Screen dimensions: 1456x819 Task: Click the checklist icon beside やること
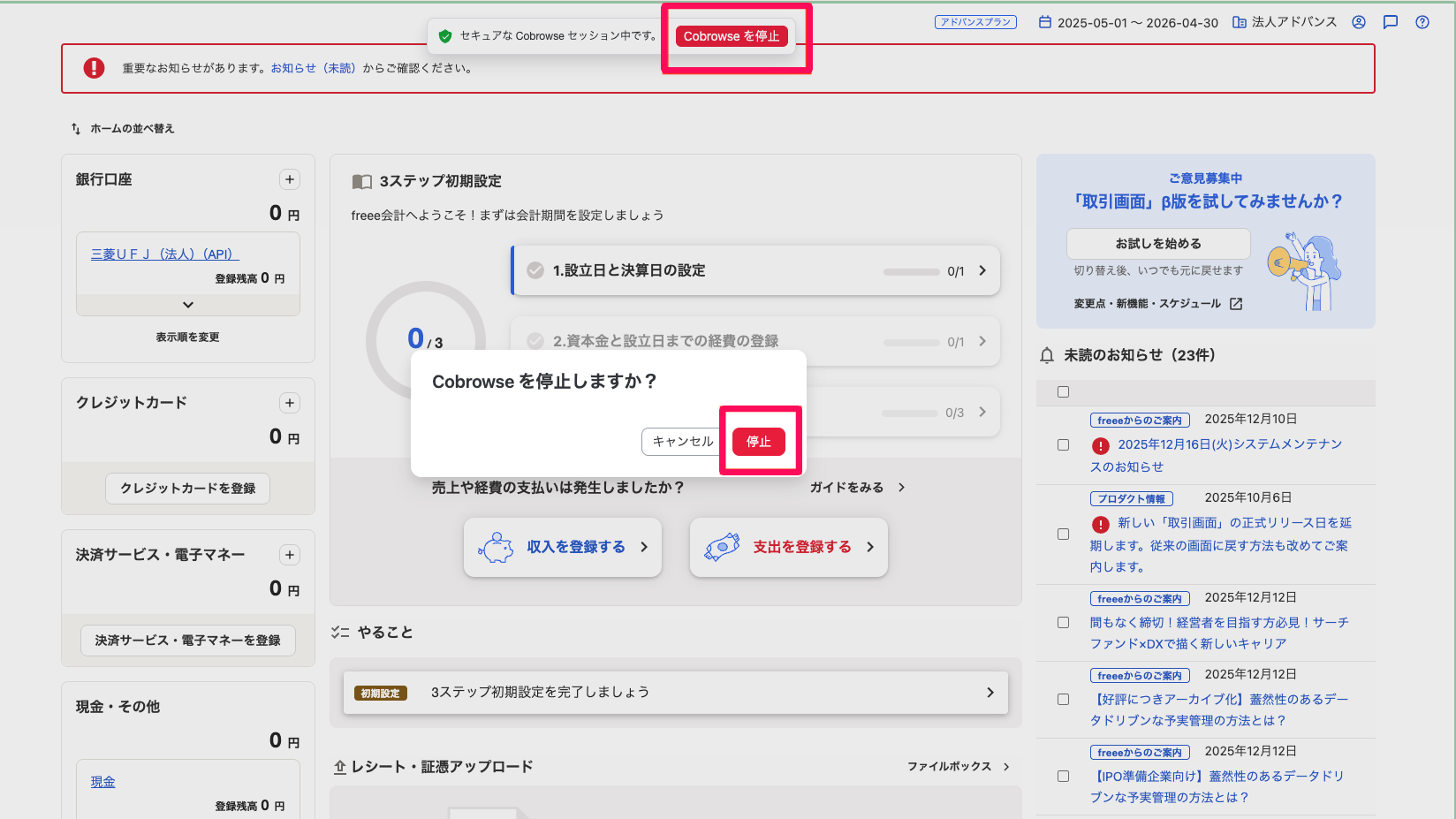point(340,633)
